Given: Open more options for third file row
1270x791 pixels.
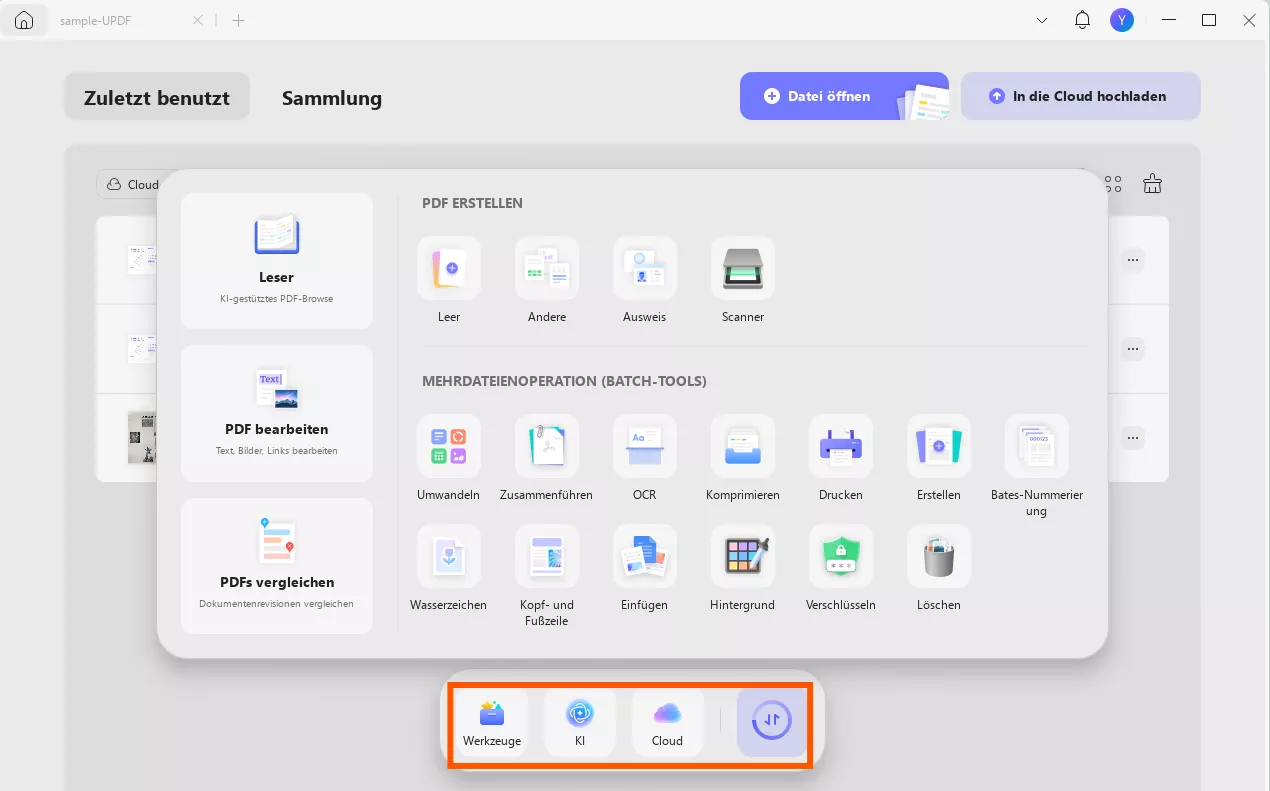Looking at the screenshot, I should coord(1132,438).
